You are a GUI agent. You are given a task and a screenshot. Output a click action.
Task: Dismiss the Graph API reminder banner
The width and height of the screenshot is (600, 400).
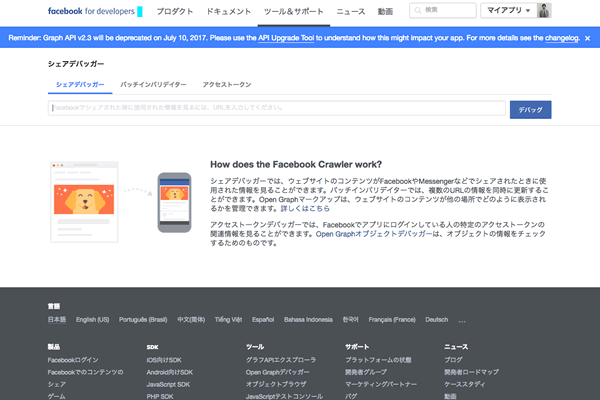[x=587, y=38]
